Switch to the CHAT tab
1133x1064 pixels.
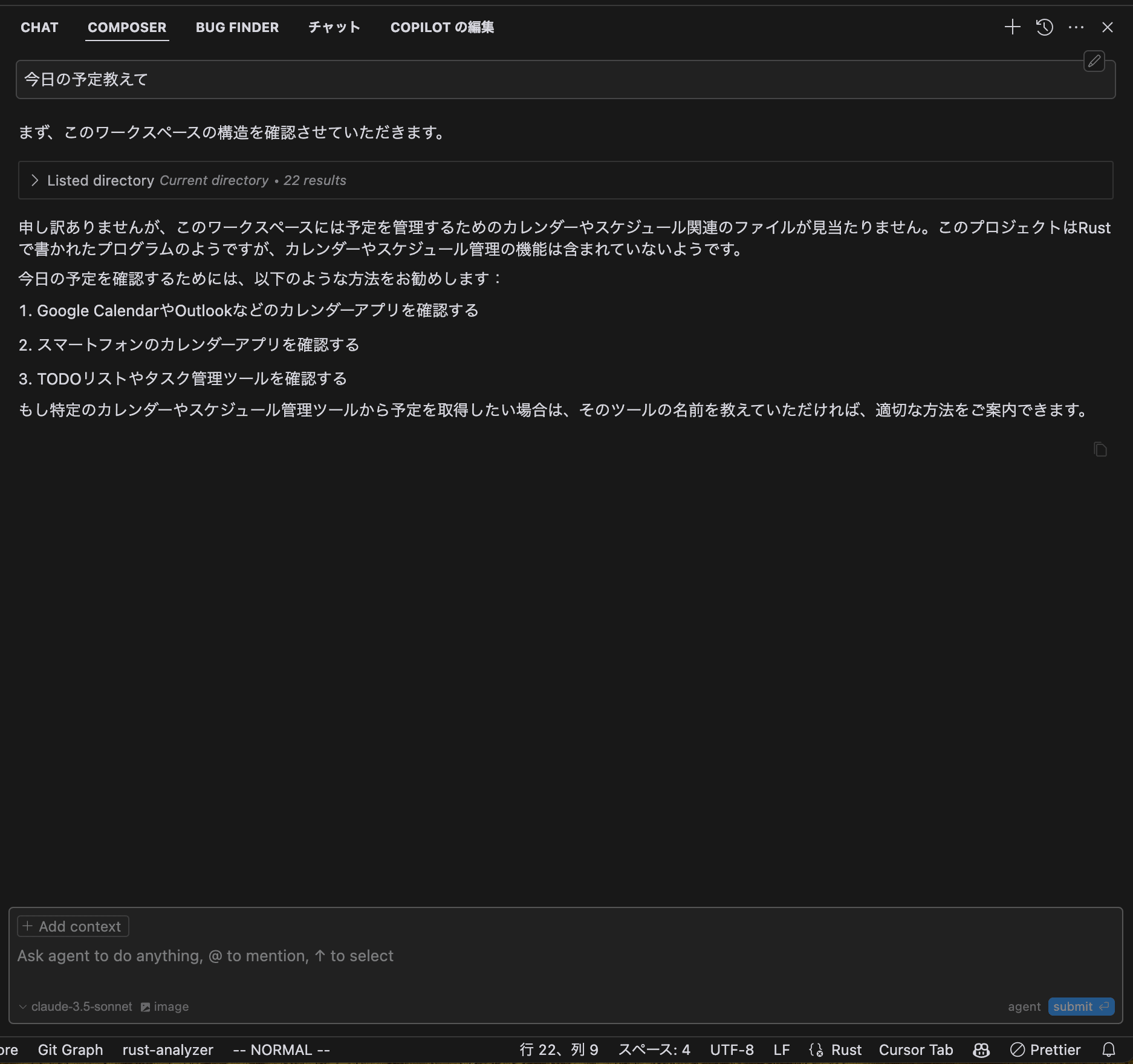[x=39, y=27]
